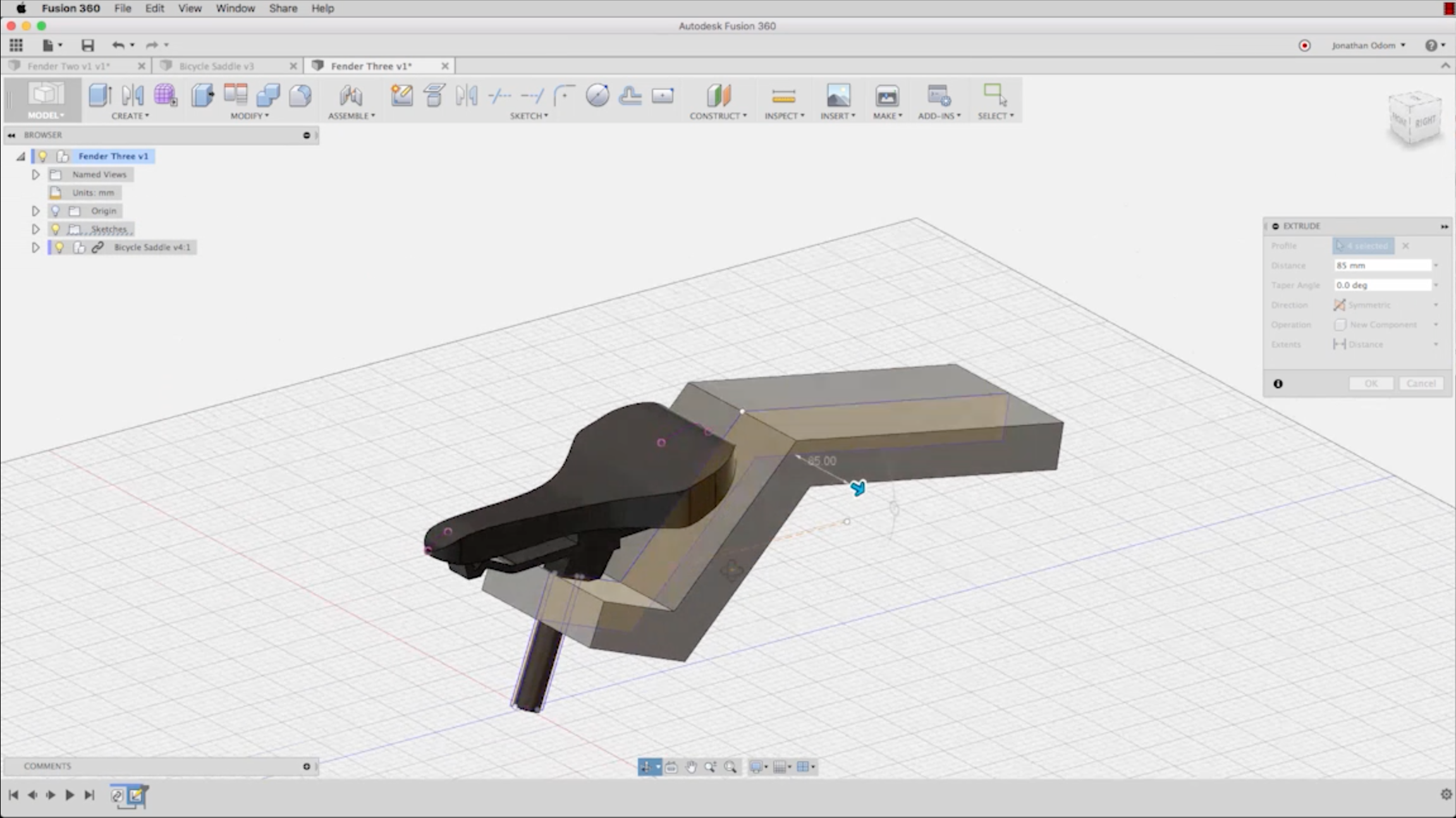Open the Data Panel grid icon
This screenshot has width=1456, height=818.
click(x=16, y=45)
